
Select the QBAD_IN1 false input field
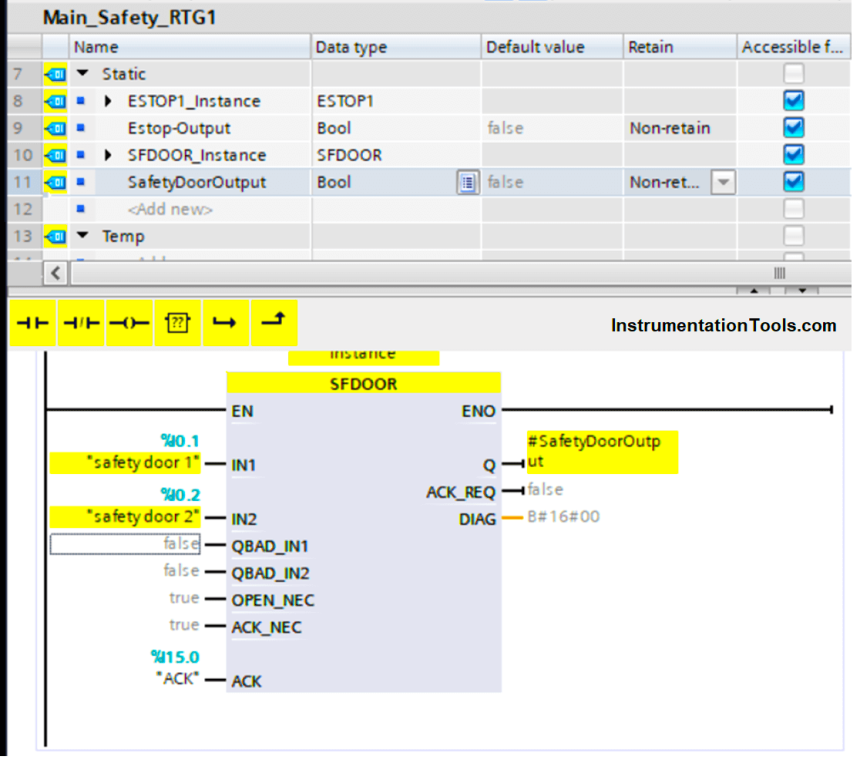coord(125,544)
